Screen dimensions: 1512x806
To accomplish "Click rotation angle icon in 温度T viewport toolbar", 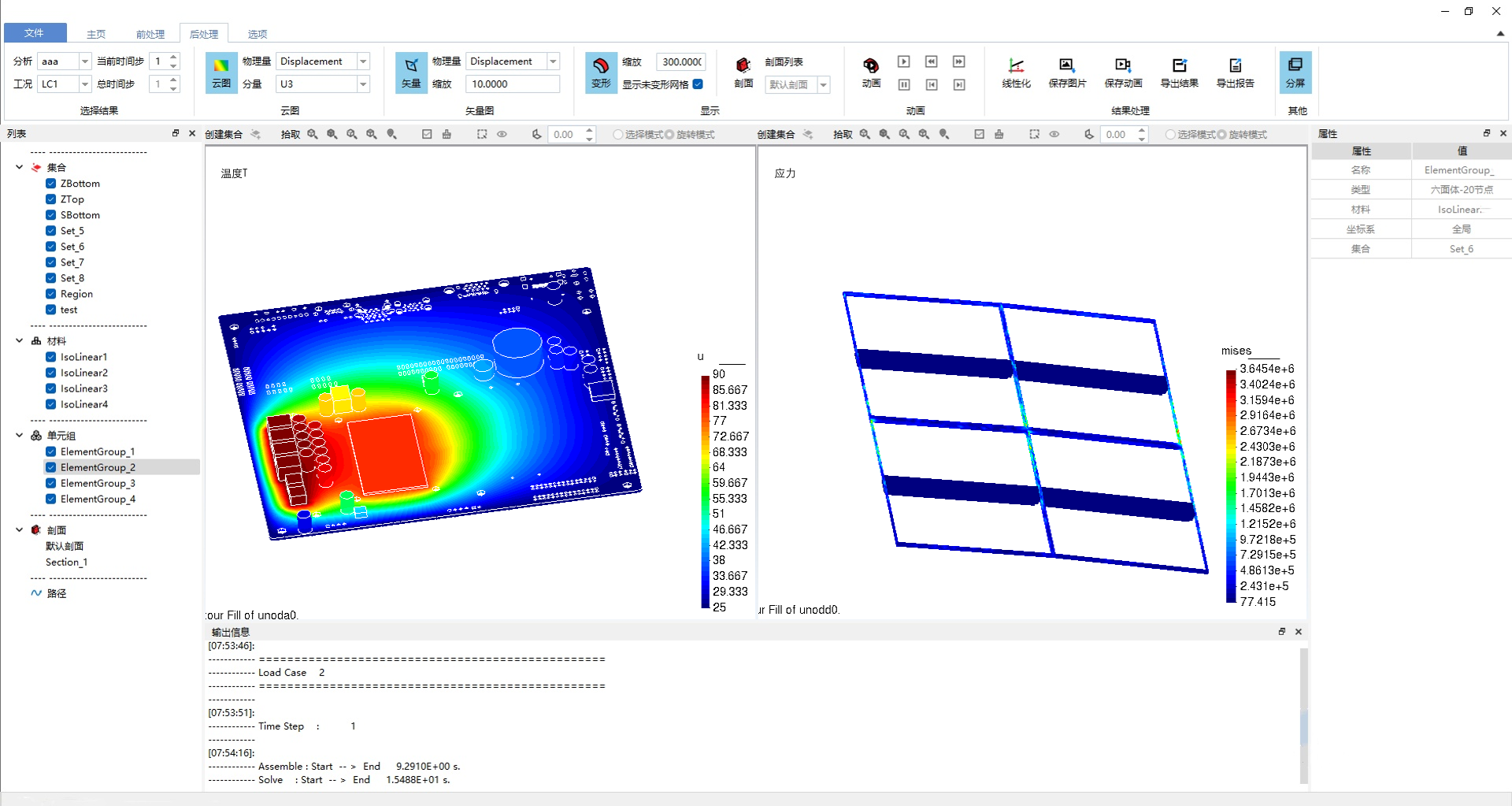I will 536,135.
